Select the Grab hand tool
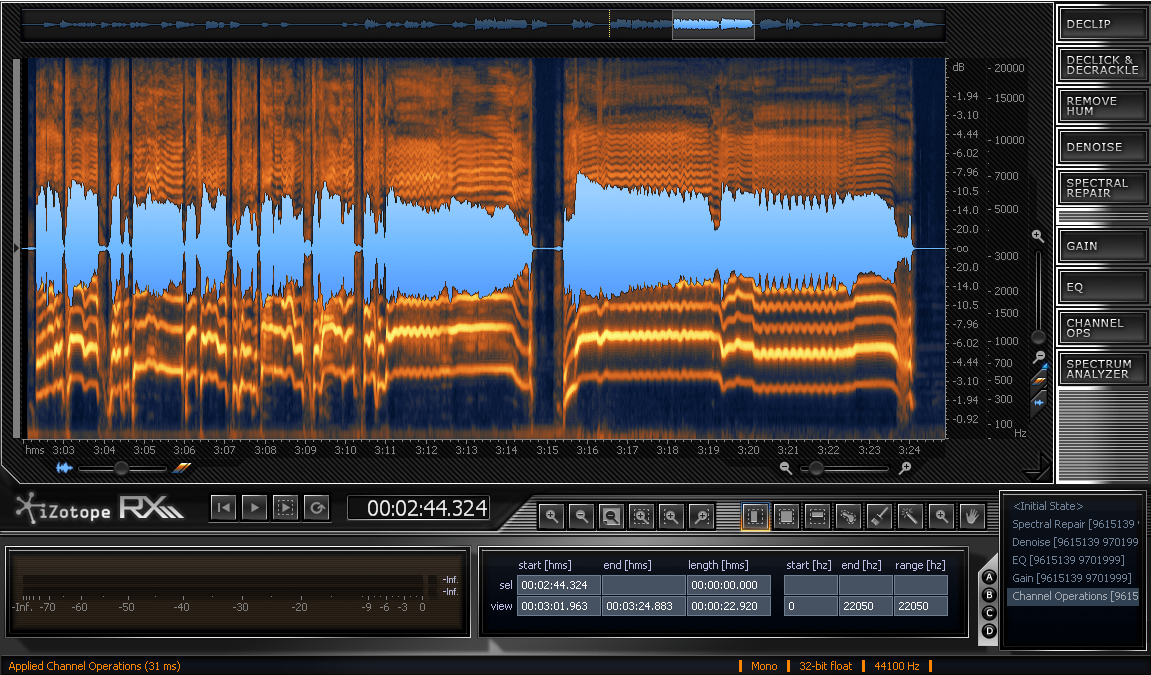Viewport: 1151px width, 675px height. 971,516
